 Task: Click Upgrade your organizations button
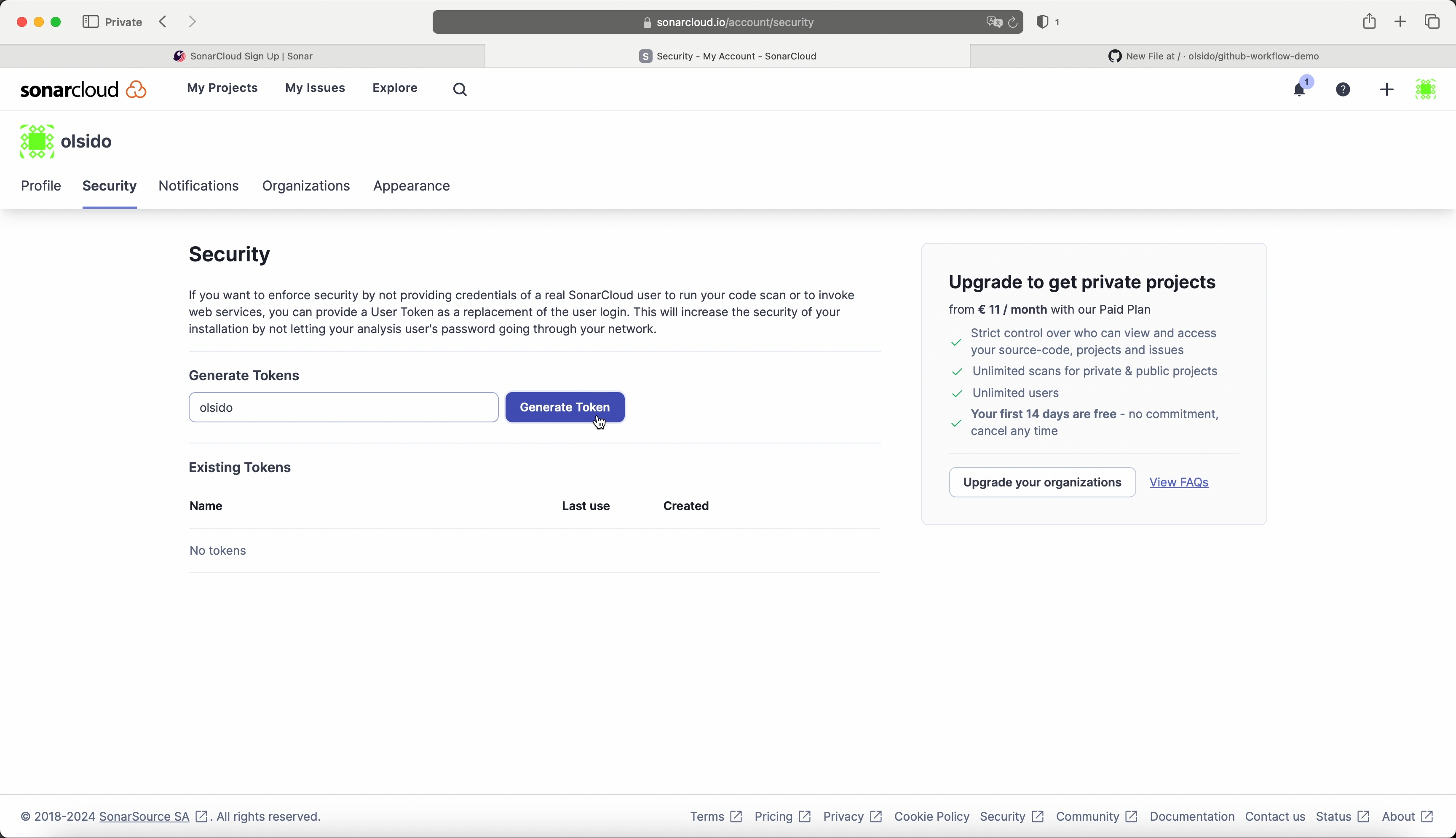[1042, 482]
